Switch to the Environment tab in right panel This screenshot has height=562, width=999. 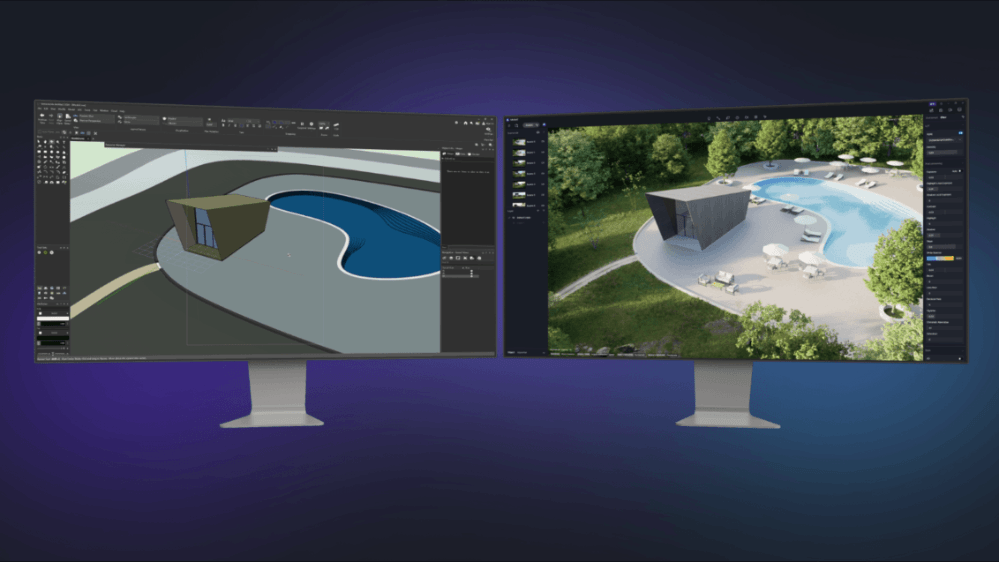tap(931, 117)
